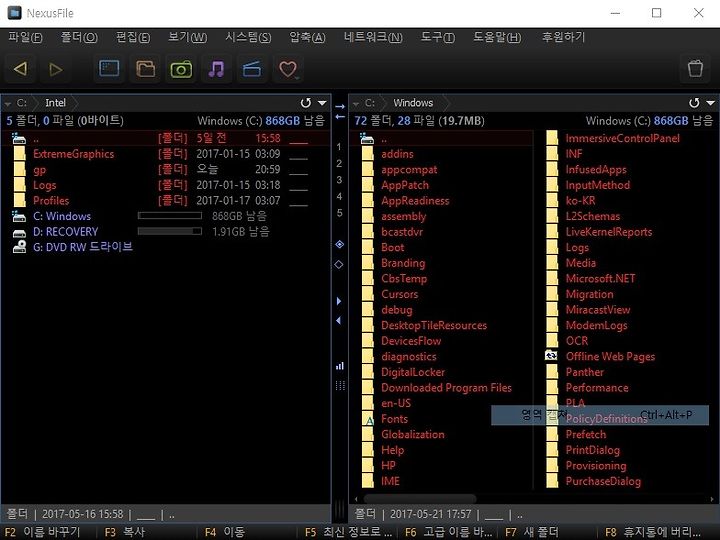720x540 pixels.
Task: Click the left-pointing triangle in the center strip
Action: point(339,321)
